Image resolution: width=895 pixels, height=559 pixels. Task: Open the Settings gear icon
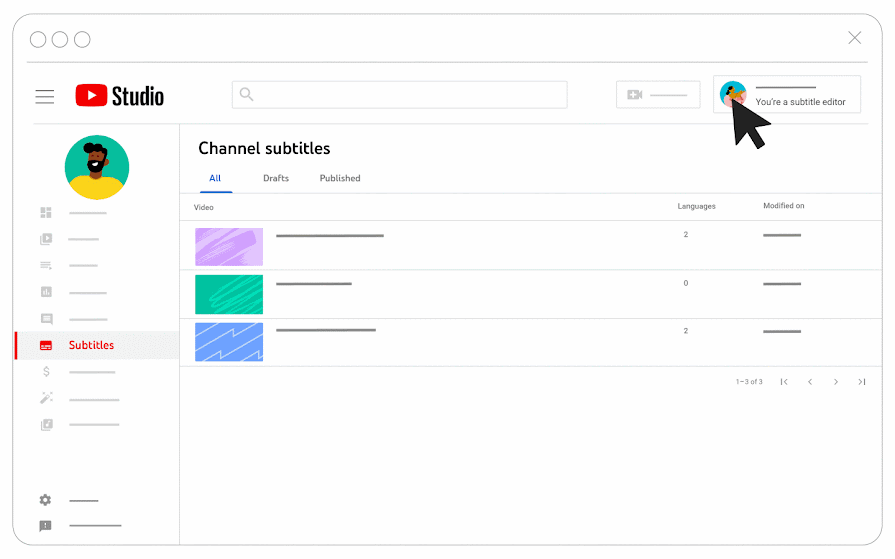coord(45,500)
